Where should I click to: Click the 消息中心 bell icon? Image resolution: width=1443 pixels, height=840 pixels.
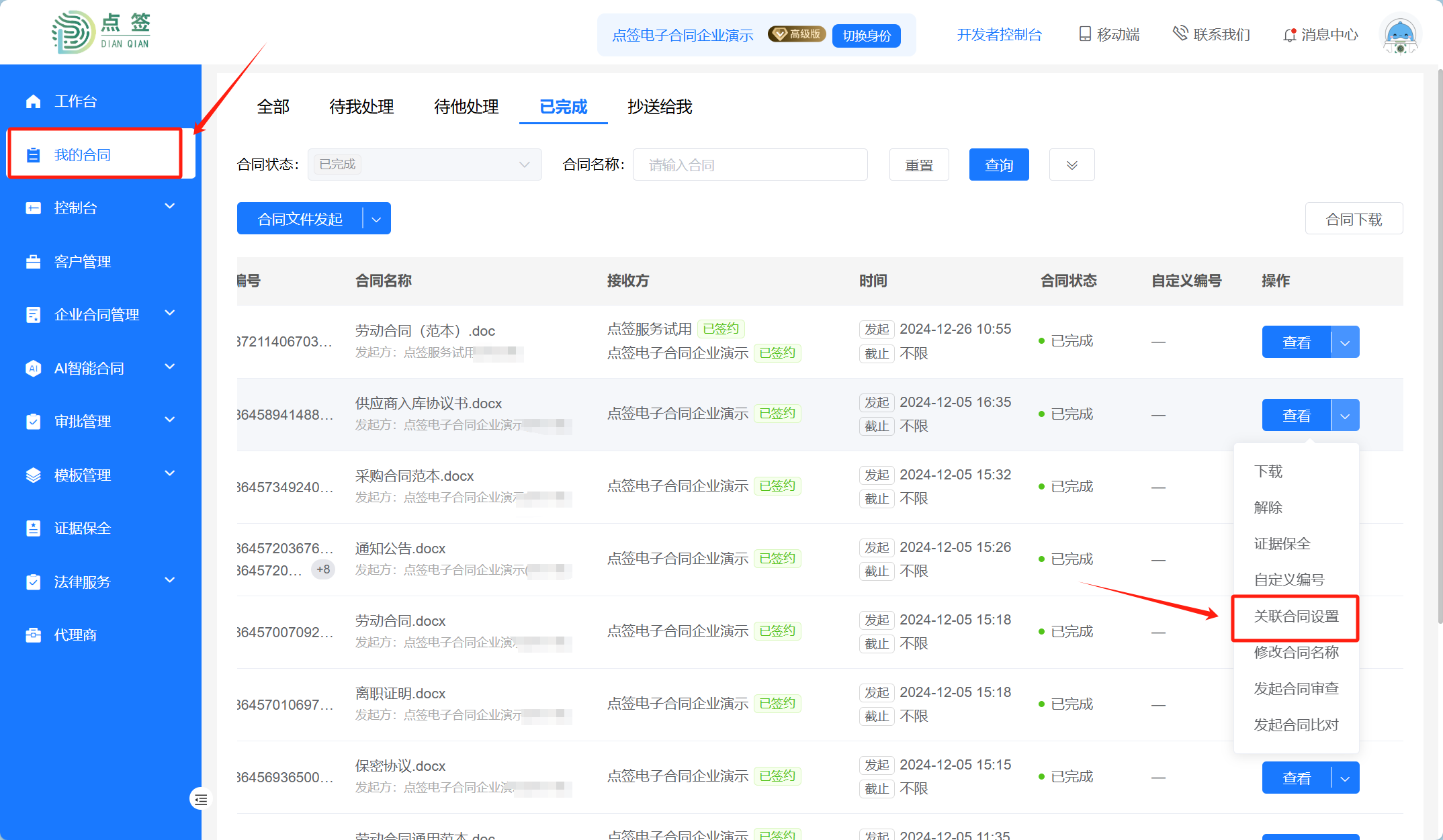pos(1289,35)
